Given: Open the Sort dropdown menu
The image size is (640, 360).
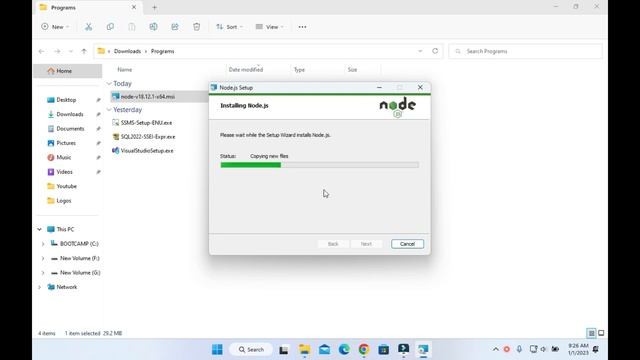Looking at the screenshot, I should point(230,27).
